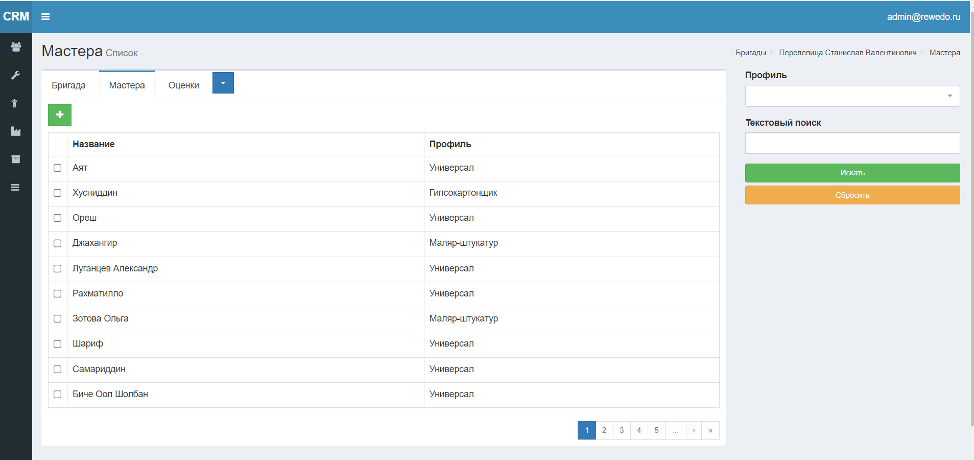Check the Рахматилло row checkbox
The height and width of the screenshot is (460, 974).
[57, 294]
